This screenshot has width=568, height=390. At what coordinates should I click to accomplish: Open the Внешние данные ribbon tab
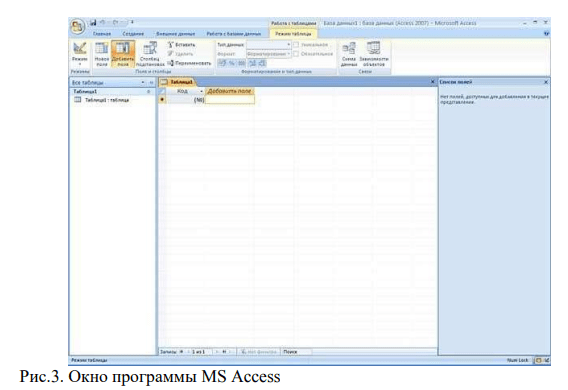pyautogui.click(x=175, y=34)
